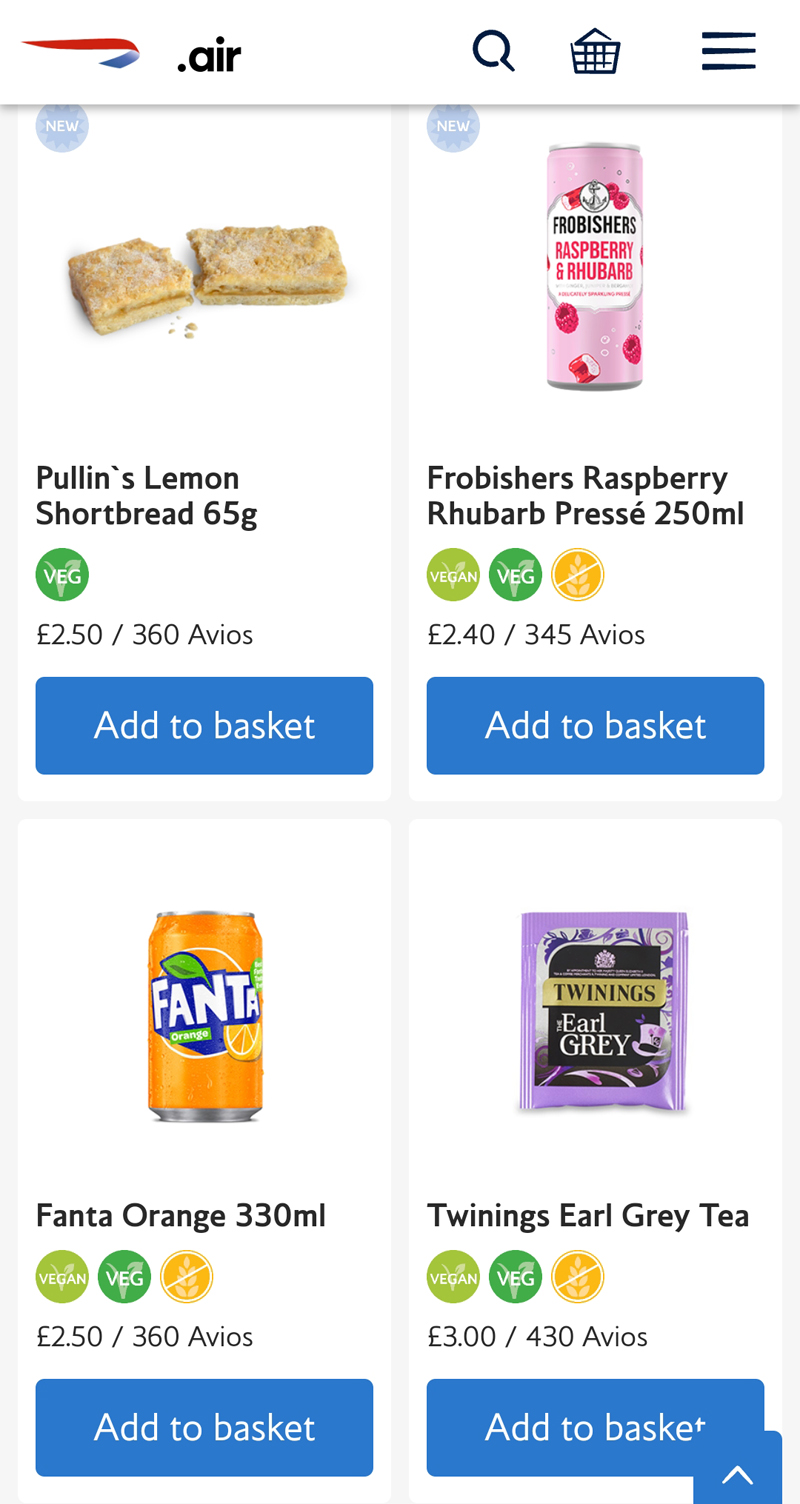Click the VEG icon under Pullin's Lemon Shortbread
Screen dimensions: 800x1504
(62, 575)
